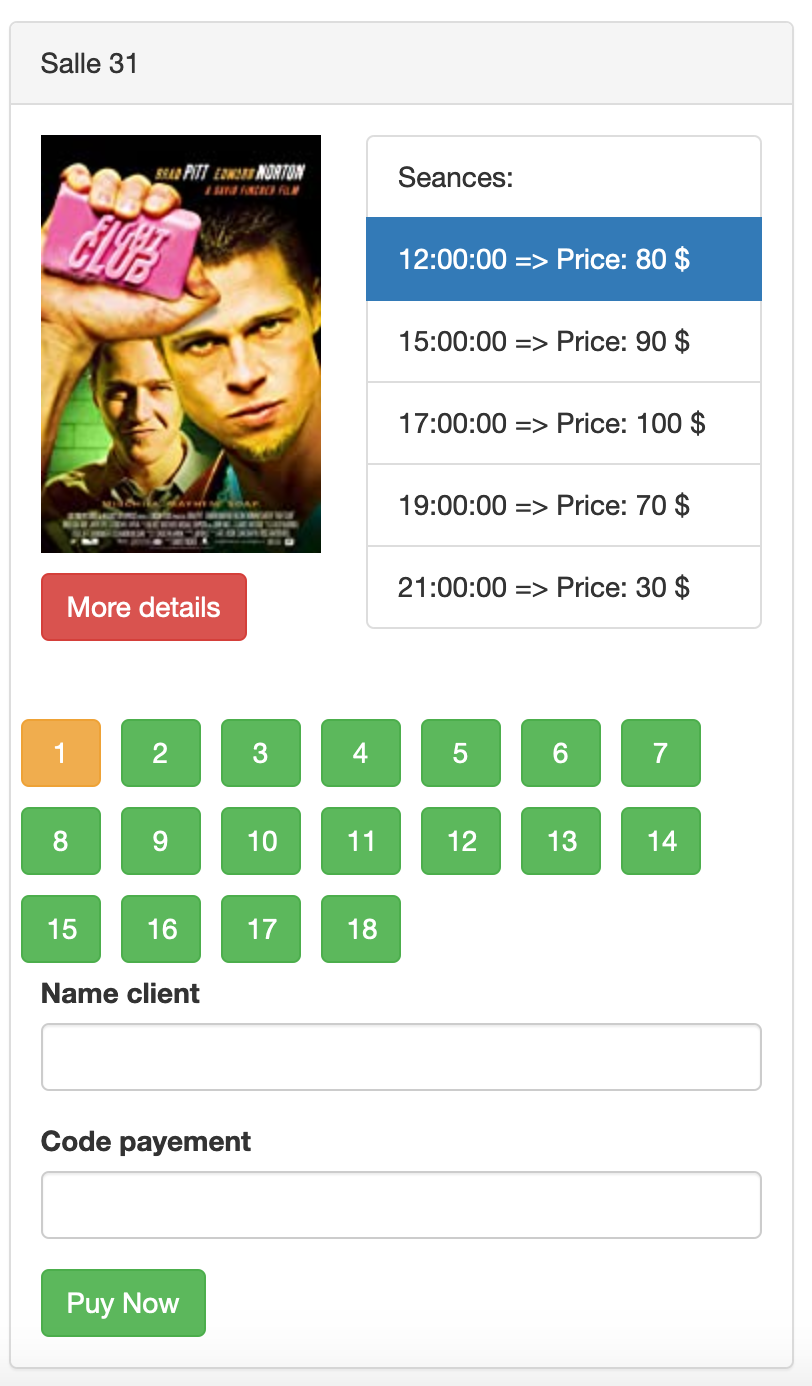Screen dimensions: 812x1386
Task: Select the 12:00:00 seance at 80 $
Action: point(563,259)
